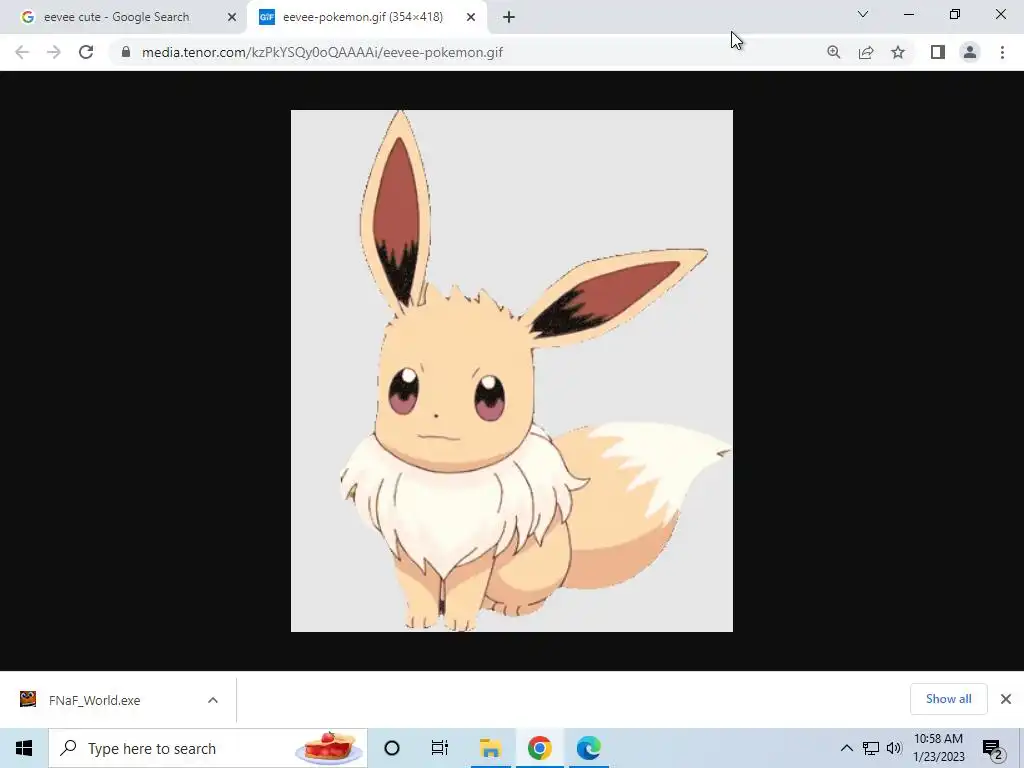
Task: Open Task View on taskbar
Action: (x=440, y=748)
